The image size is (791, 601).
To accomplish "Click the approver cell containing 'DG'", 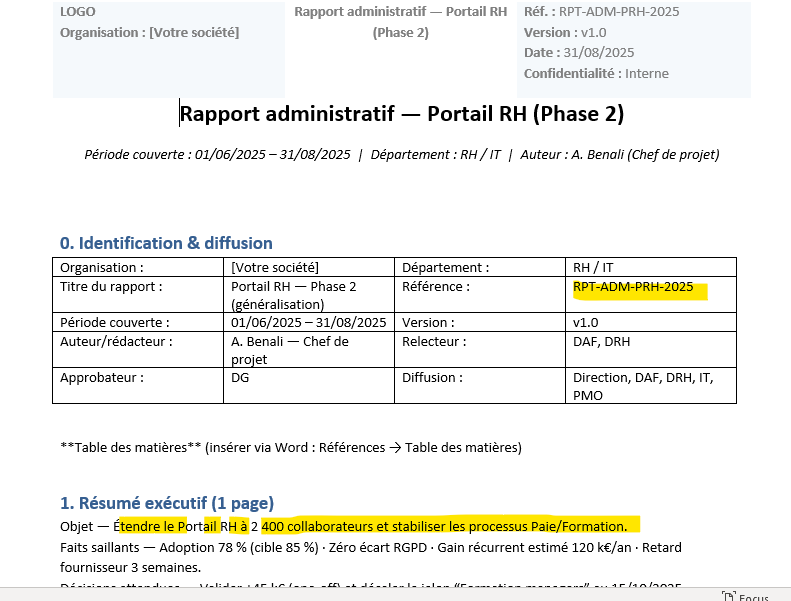I will [240, 378].
